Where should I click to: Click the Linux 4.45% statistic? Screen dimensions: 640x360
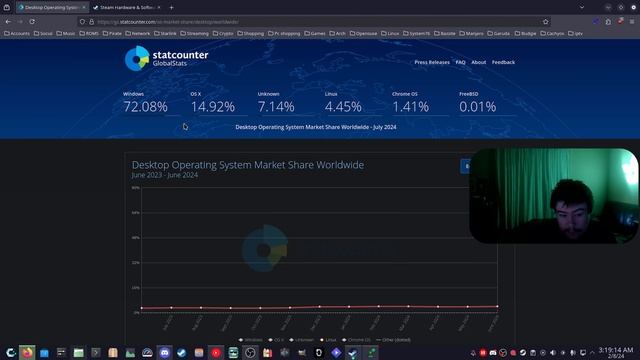point(343,102)
